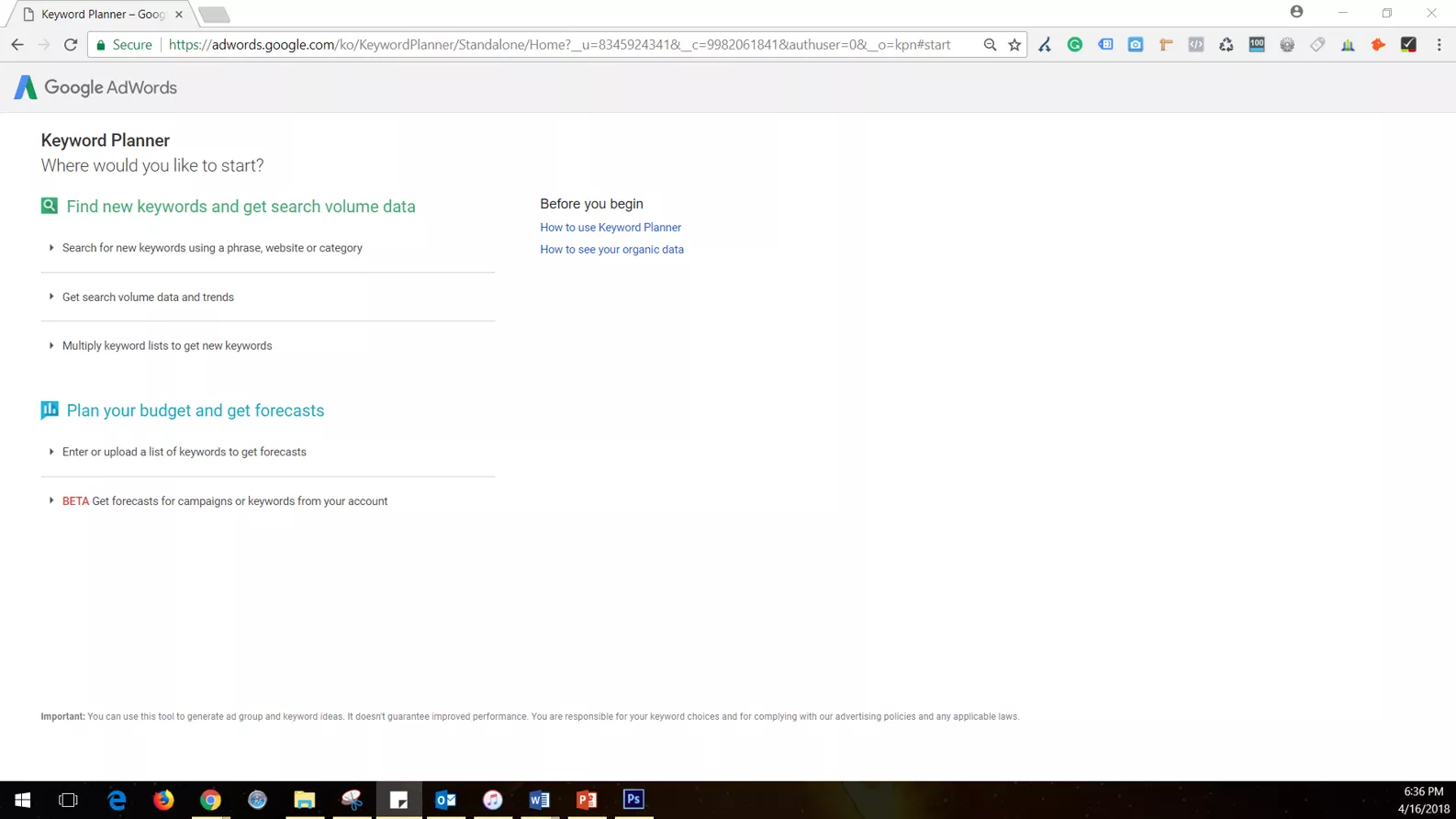Open Microsoft Edge from the taskbar
The image size is (1456, 819).
117,800
